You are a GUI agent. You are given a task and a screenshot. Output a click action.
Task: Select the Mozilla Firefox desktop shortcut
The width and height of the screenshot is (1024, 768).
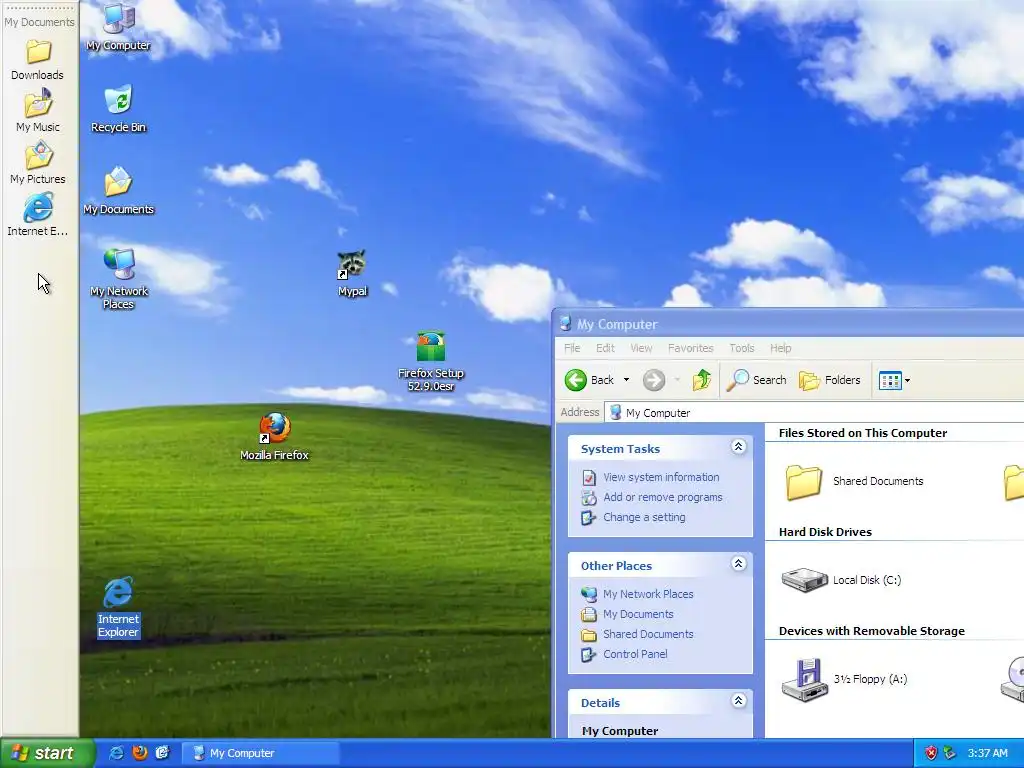point(274,436)
